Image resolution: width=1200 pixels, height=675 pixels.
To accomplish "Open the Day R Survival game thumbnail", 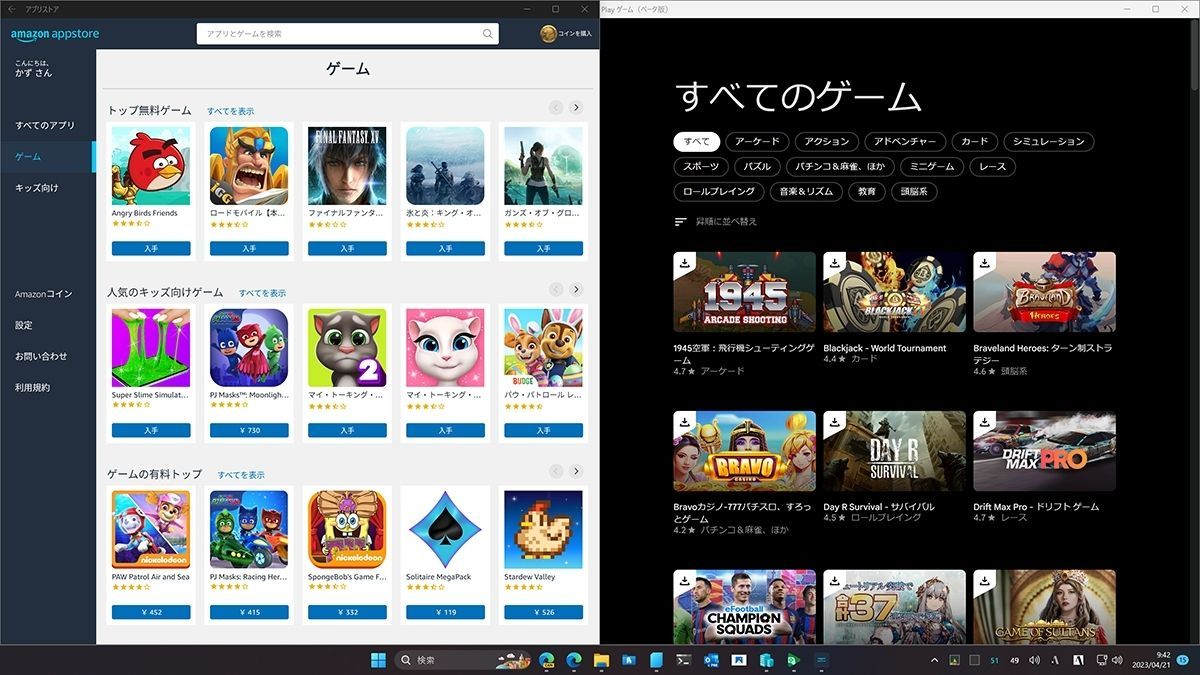I will click(894, 452).
